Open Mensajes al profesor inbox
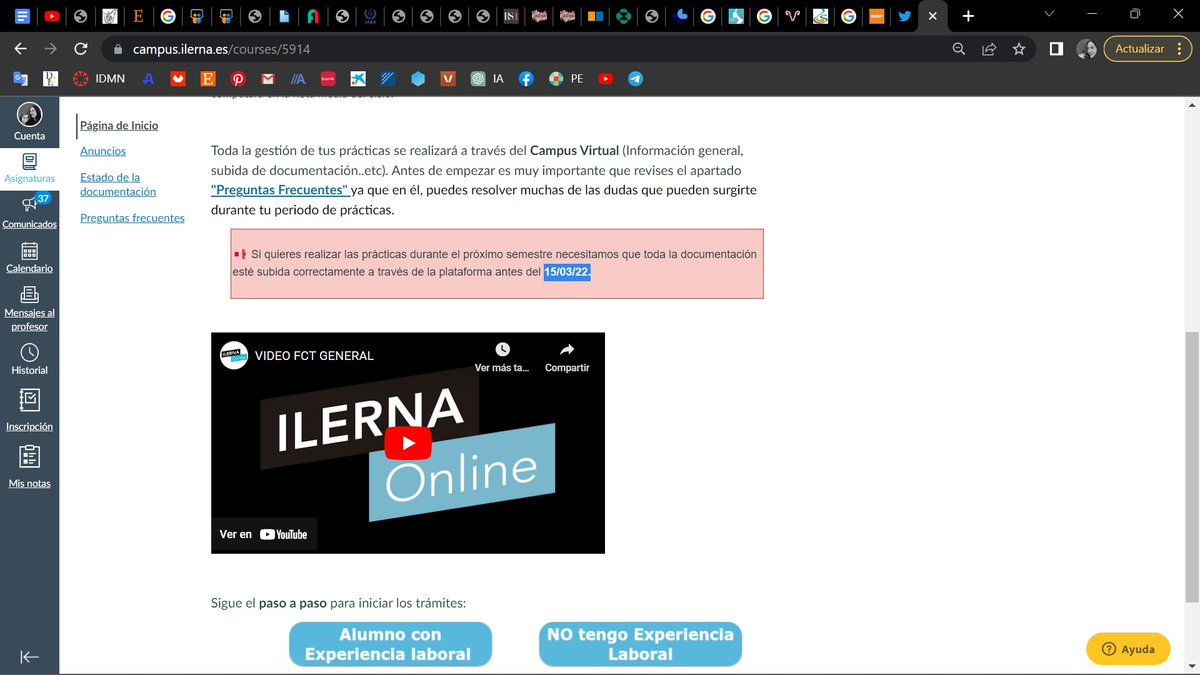Image resolution: width=1200 pixels, height=675 pixels. click(x=29, y=309)
